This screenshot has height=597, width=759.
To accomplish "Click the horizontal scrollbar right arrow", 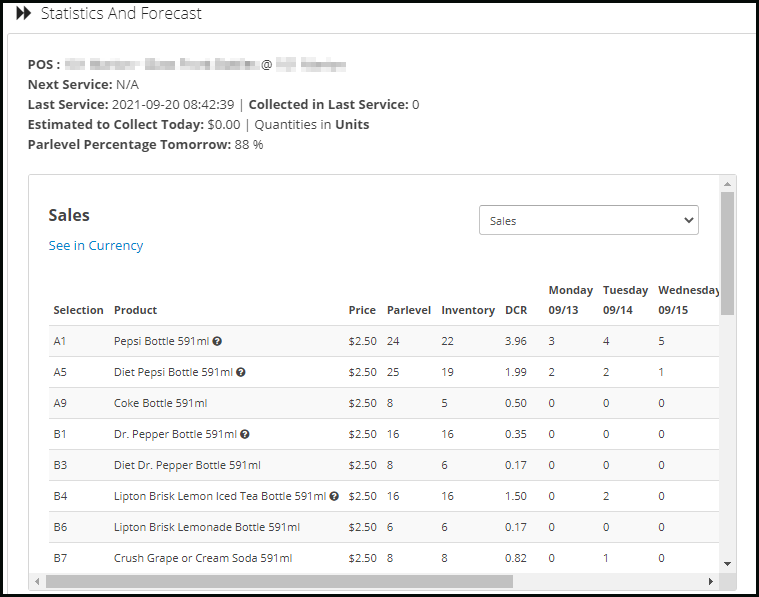I will [x=711, y=581].
